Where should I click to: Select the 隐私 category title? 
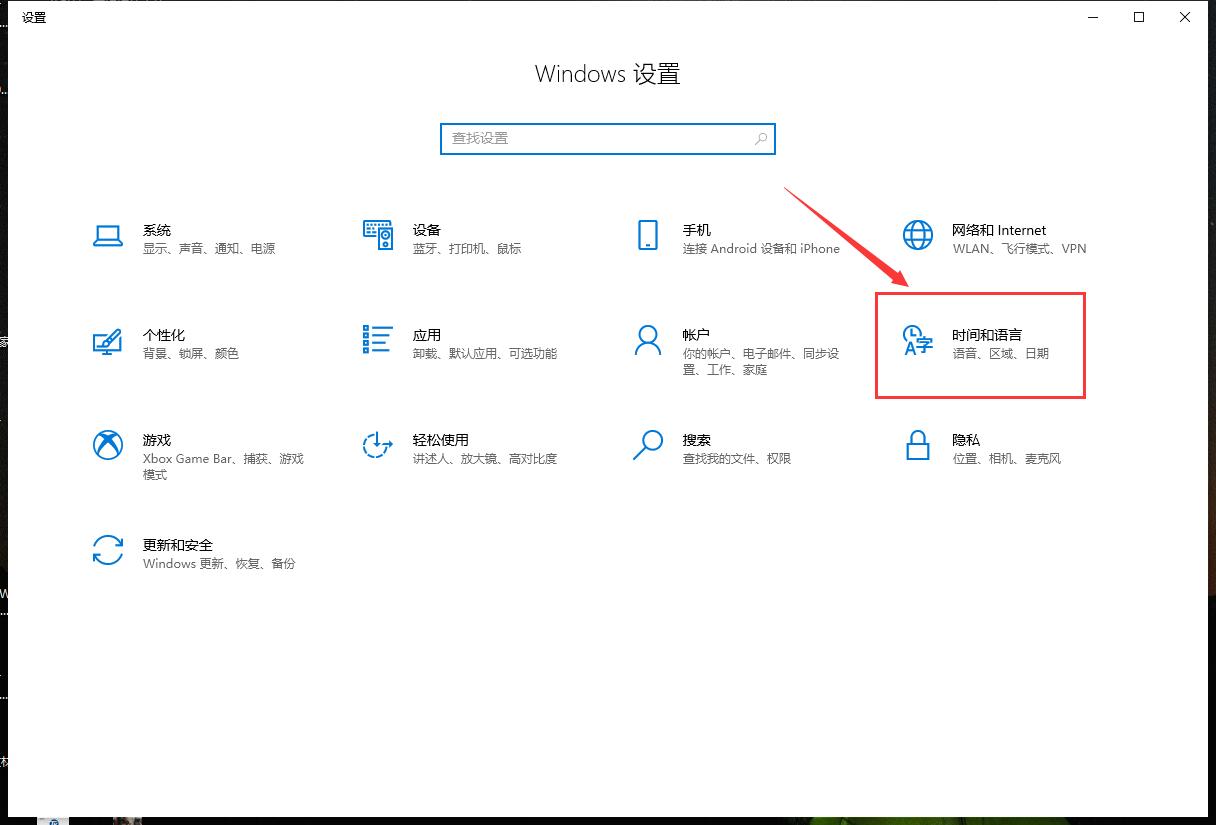966,440
